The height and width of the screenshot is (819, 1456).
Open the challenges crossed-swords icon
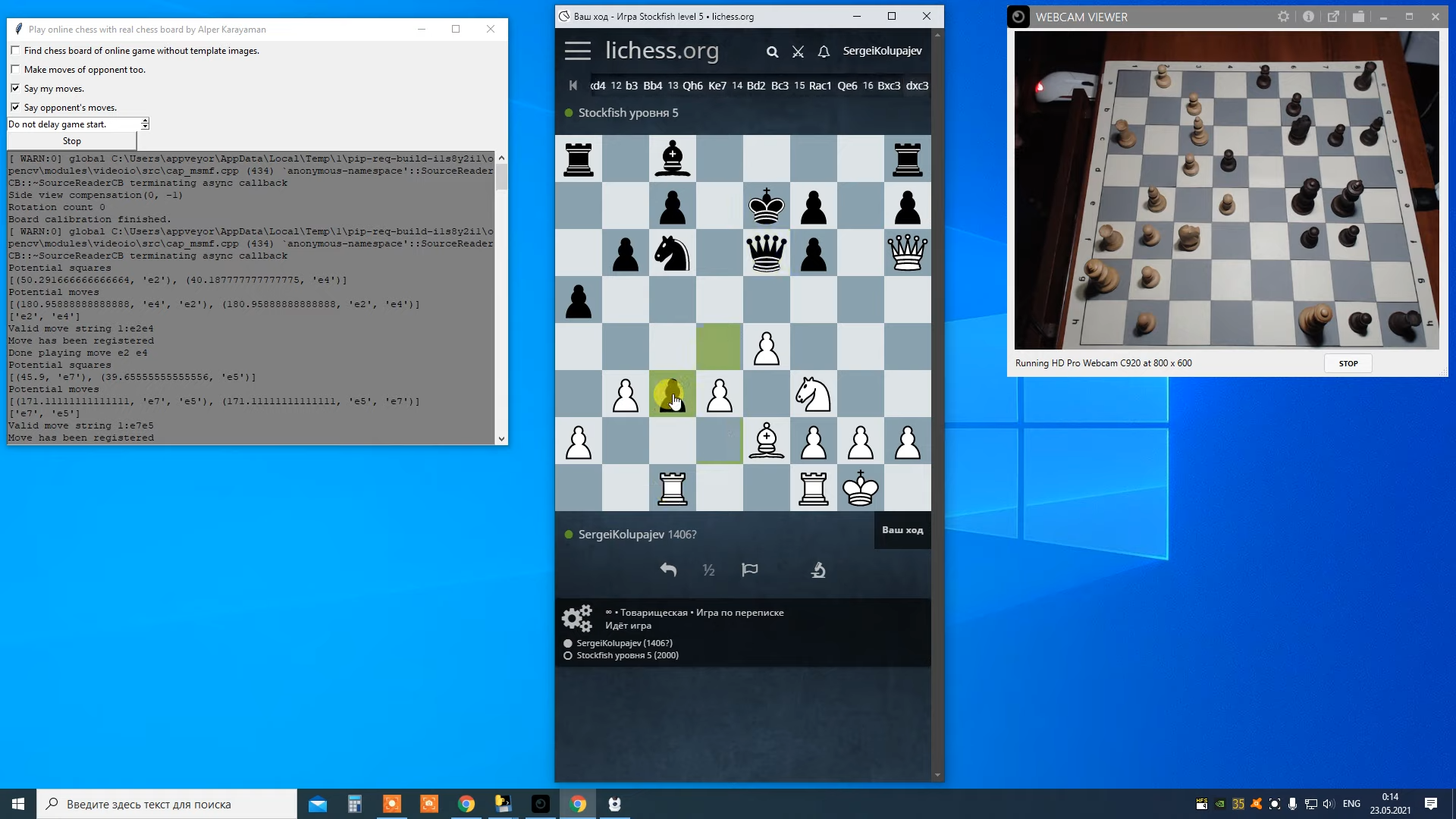point(798,52)
